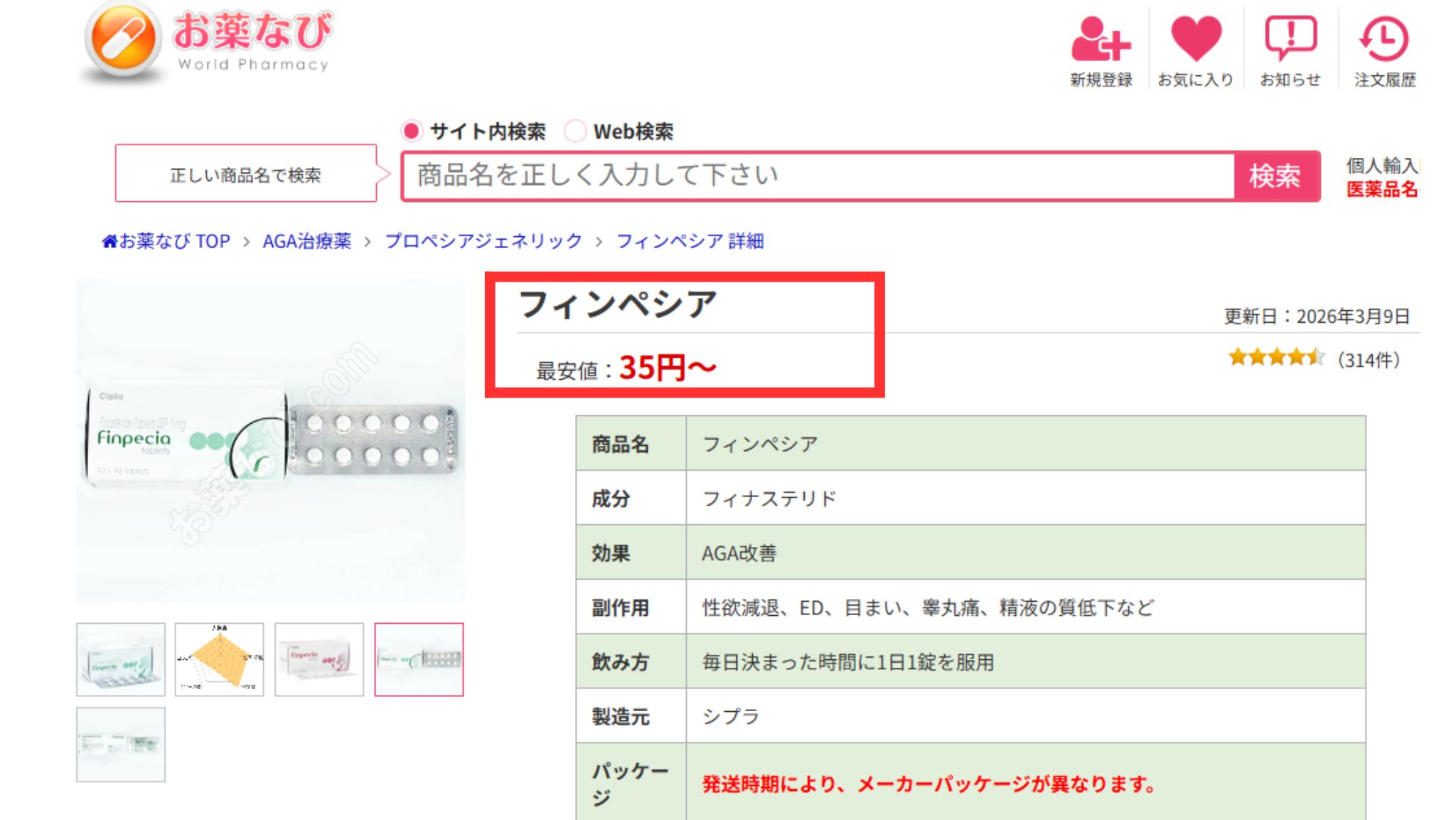Open 新規登録 new registration icon
The image size is (1456, 820).
click(x=1101, y=41)
